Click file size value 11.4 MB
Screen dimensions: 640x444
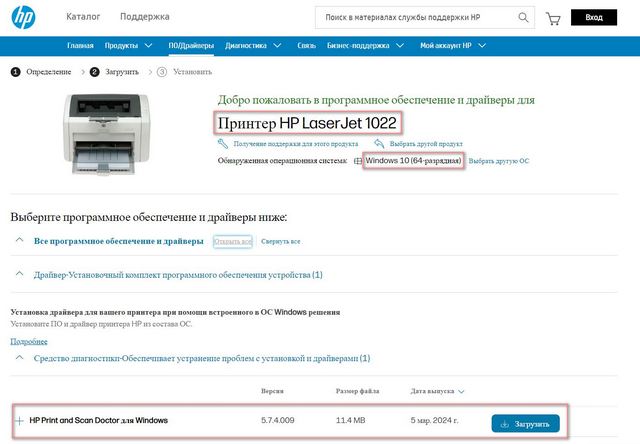pyautogui.click(x=351, y=420)
